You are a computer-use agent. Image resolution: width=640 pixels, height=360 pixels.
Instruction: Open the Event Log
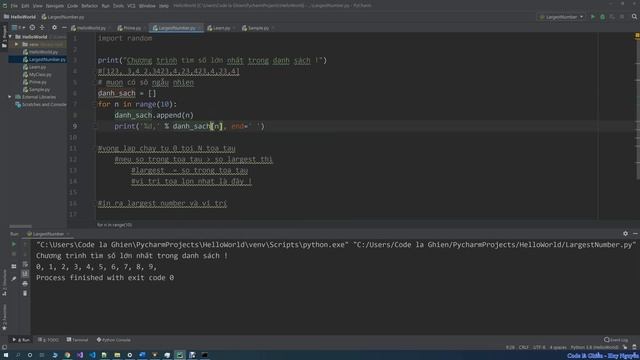[616, 340]
